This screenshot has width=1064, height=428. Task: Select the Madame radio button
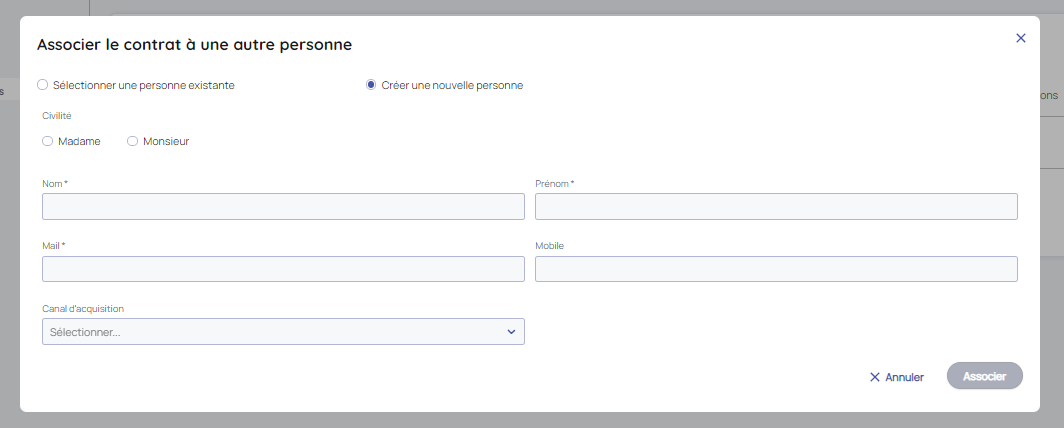pos(47,142)
